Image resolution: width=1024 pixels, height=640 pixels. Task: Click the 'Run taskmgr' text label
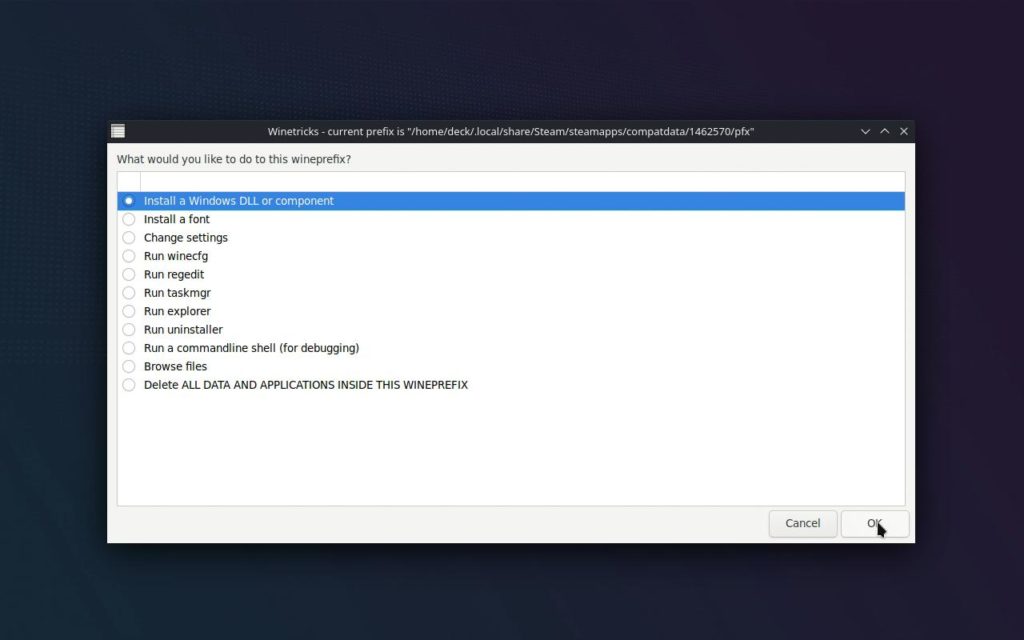[177, 293]
